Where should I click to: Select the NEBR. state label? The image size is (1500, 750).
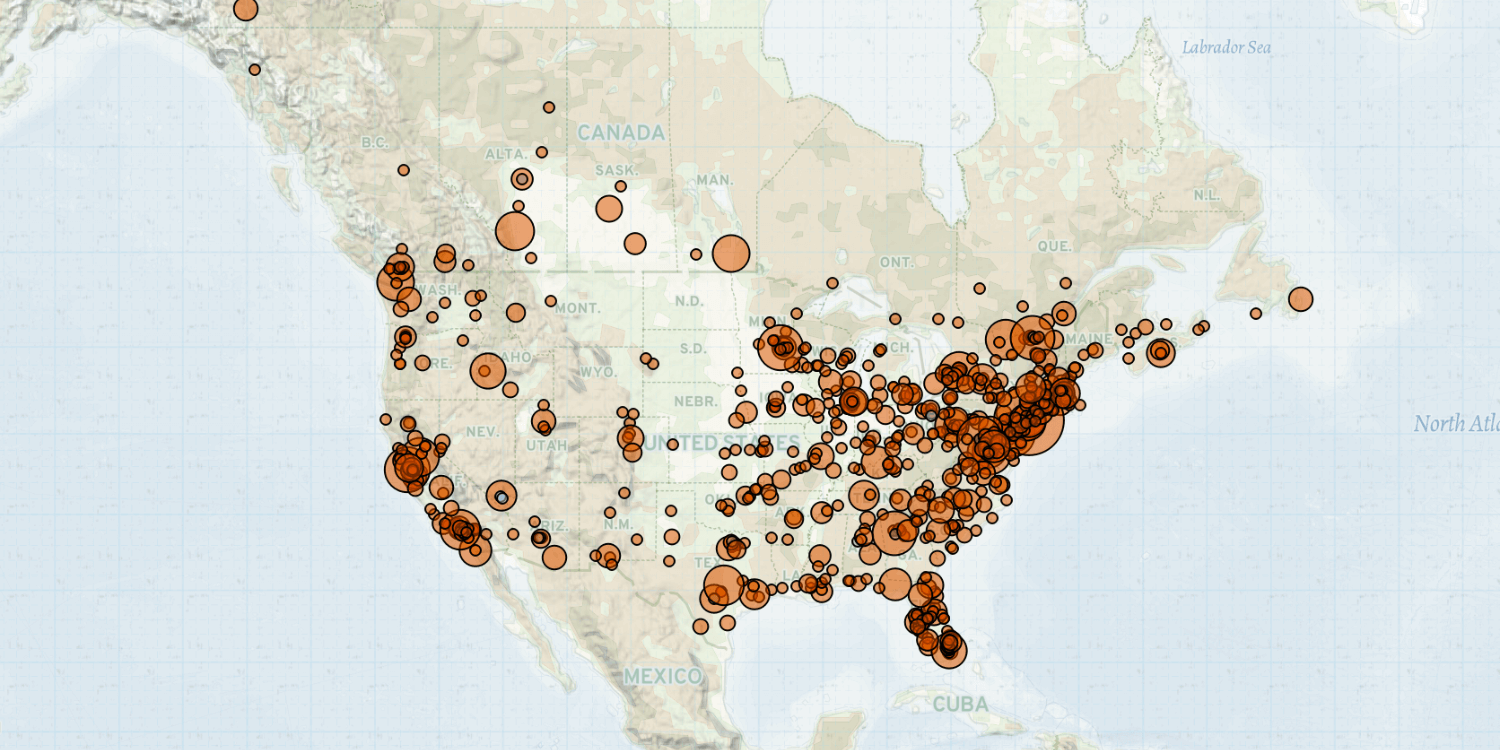pyautogui.click(x=696, y=401)
